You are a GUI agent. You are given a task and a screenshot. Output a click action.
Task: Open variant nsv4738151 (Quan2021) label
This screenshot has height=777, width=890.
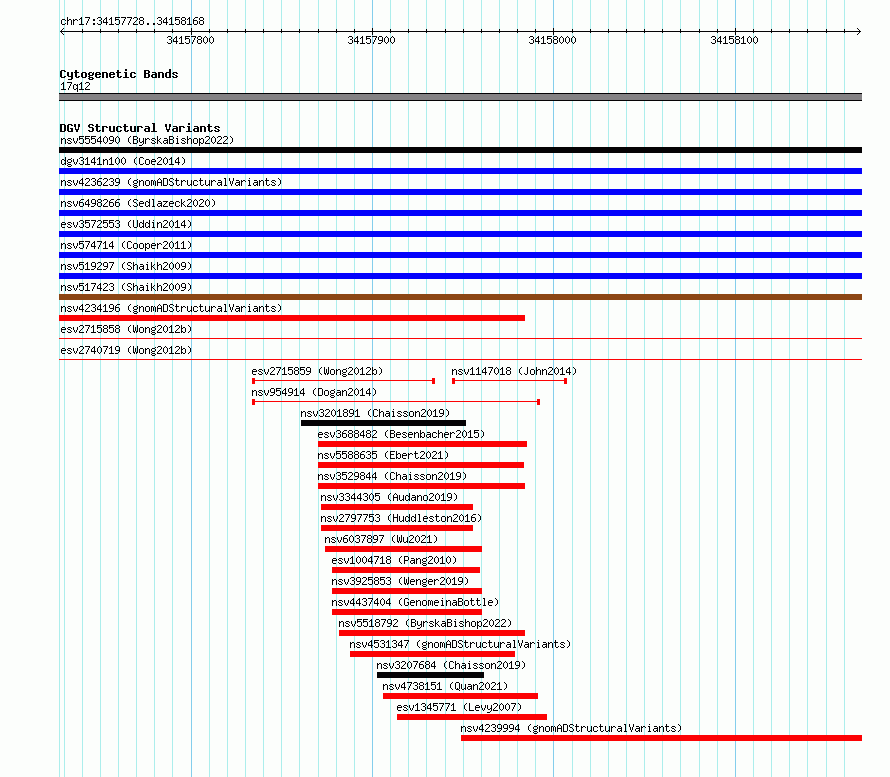point(445,686)
